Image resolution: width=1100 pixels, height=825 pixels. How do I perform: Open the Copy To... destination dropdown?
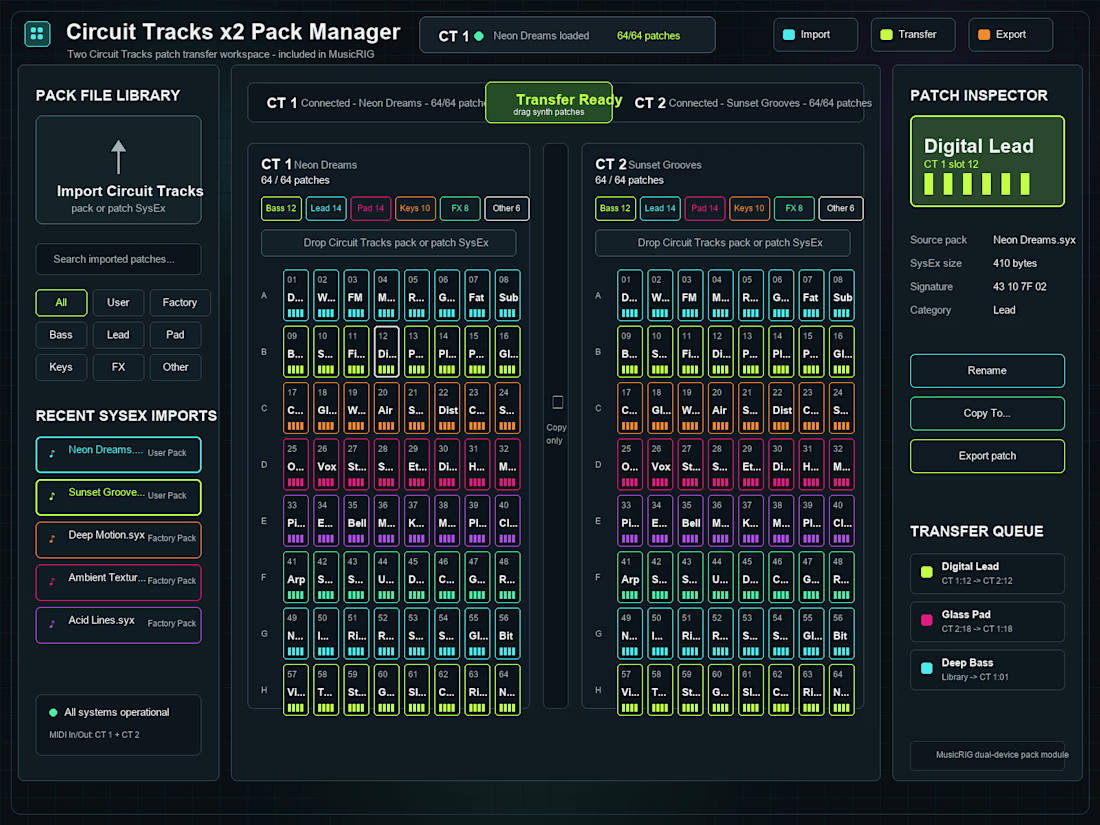(986, 413)
